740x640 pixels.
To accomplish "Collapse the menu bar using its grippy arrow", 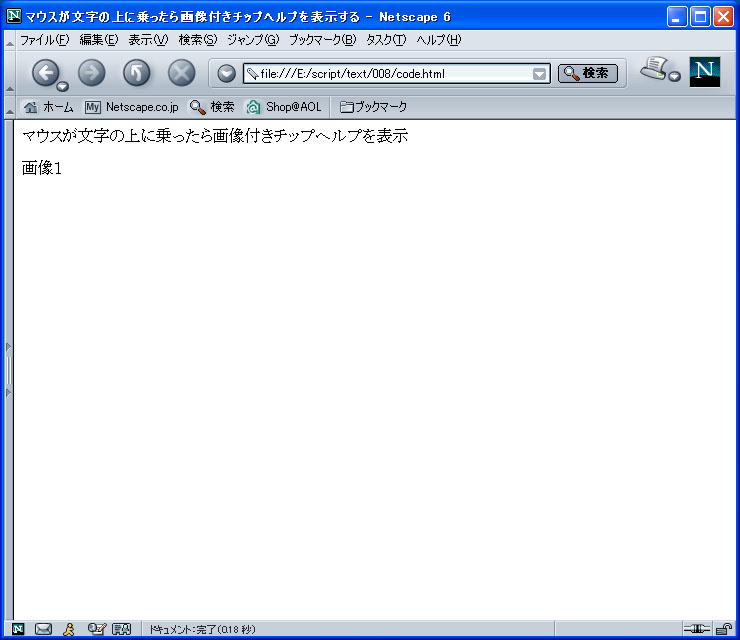I will coord(9,40).
